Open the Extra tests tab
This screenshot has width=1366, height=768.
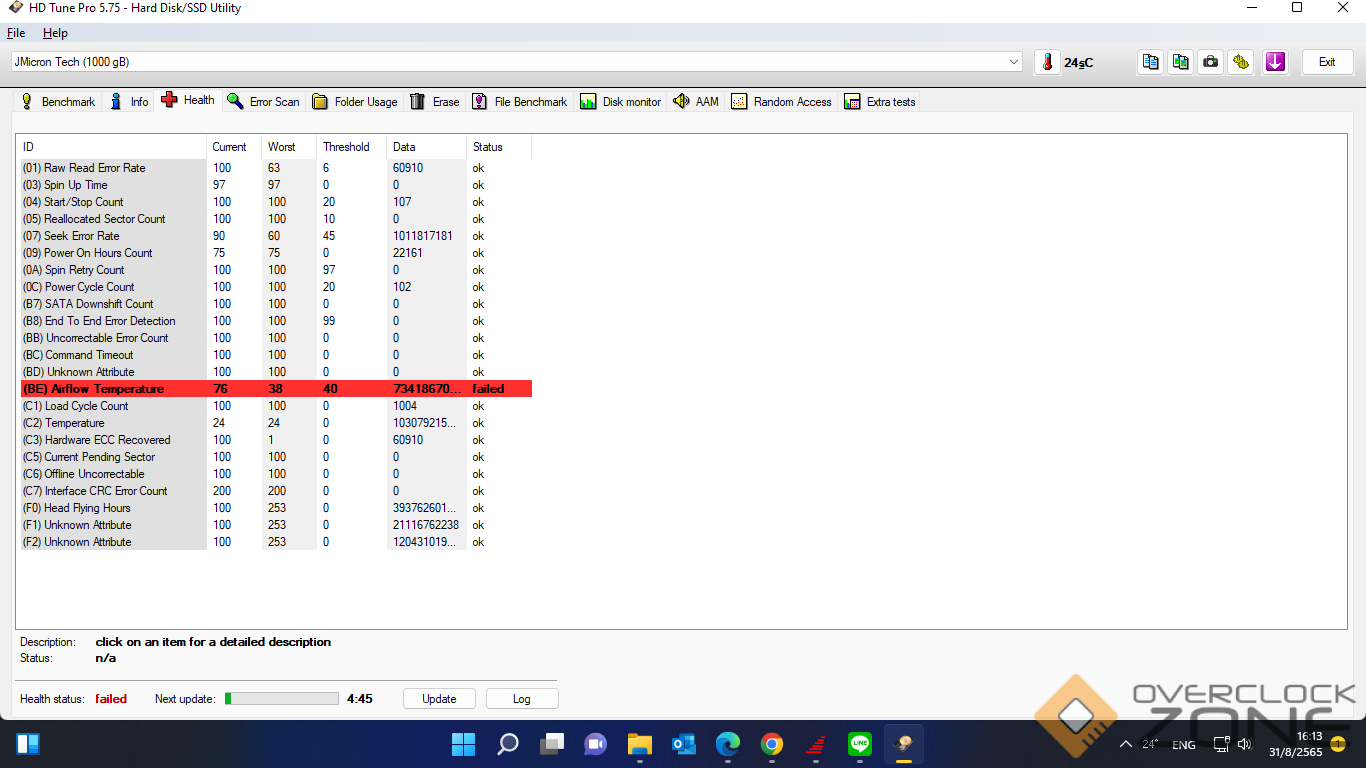[880, 101]
